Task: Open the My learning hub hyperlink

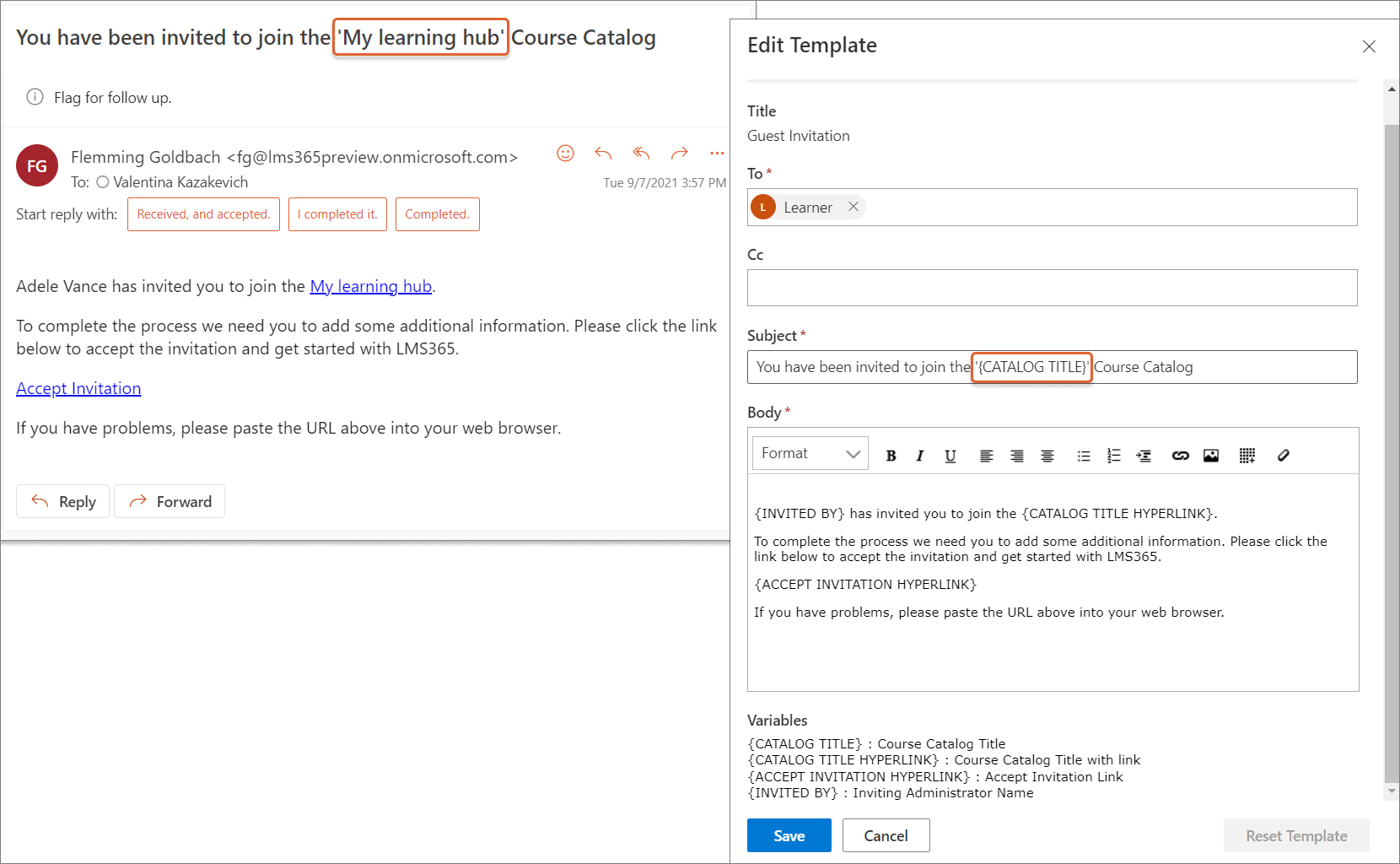Action: point(370,286)
